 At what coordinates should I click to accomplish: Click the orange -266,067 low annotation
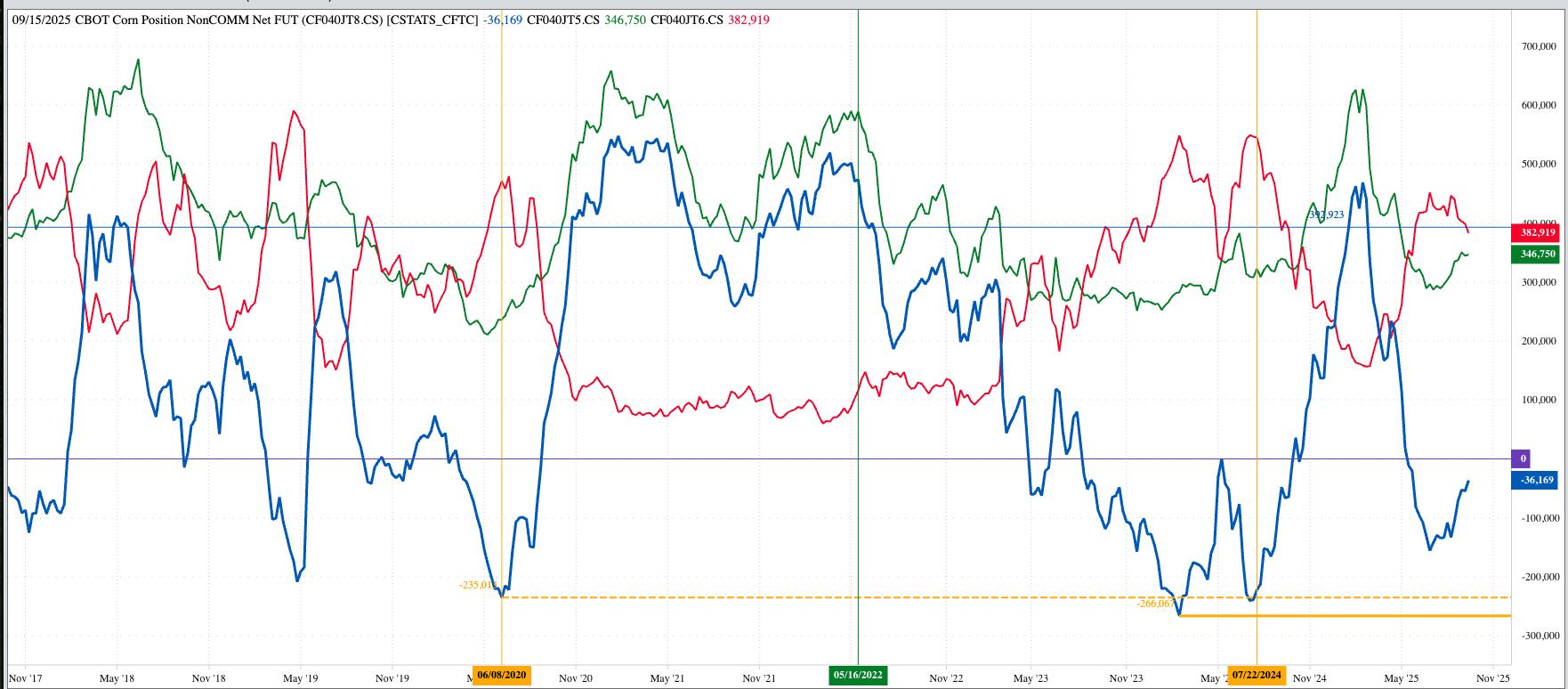pos(1155,604)
